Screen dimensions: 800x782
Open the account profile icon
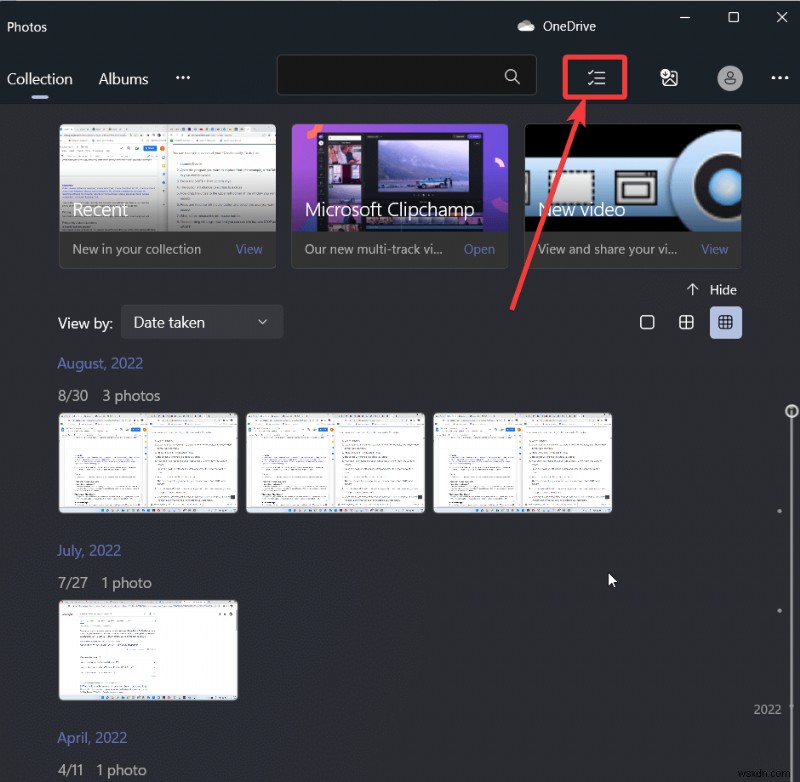pos(730,77)
